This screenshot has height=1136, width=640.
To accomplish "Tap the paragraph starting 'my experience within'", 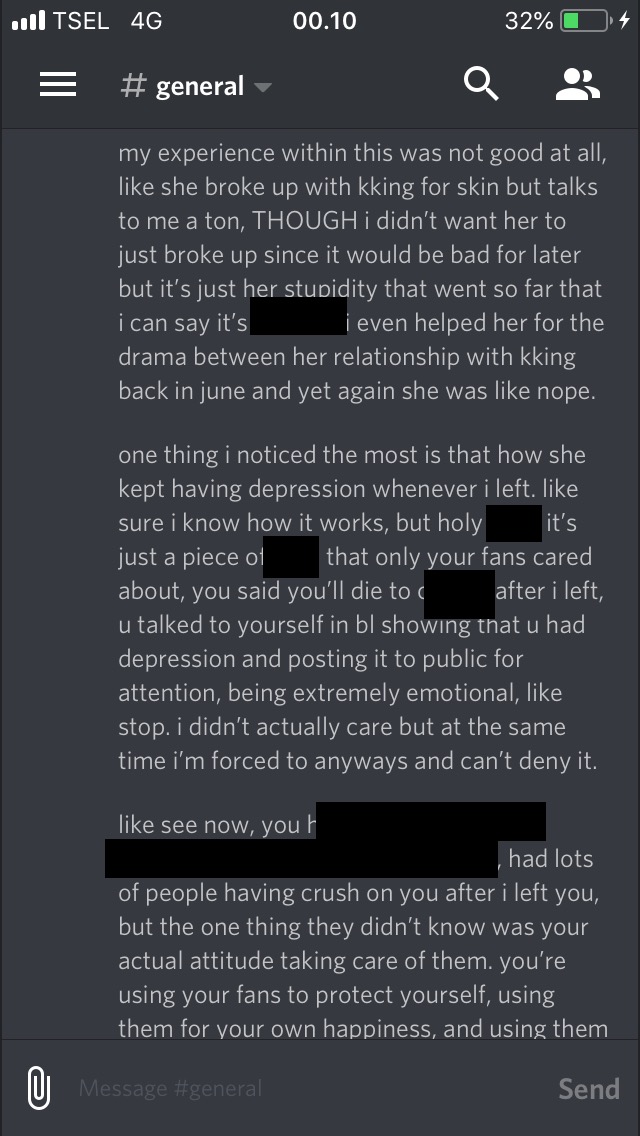I will (x=361, y=272).
